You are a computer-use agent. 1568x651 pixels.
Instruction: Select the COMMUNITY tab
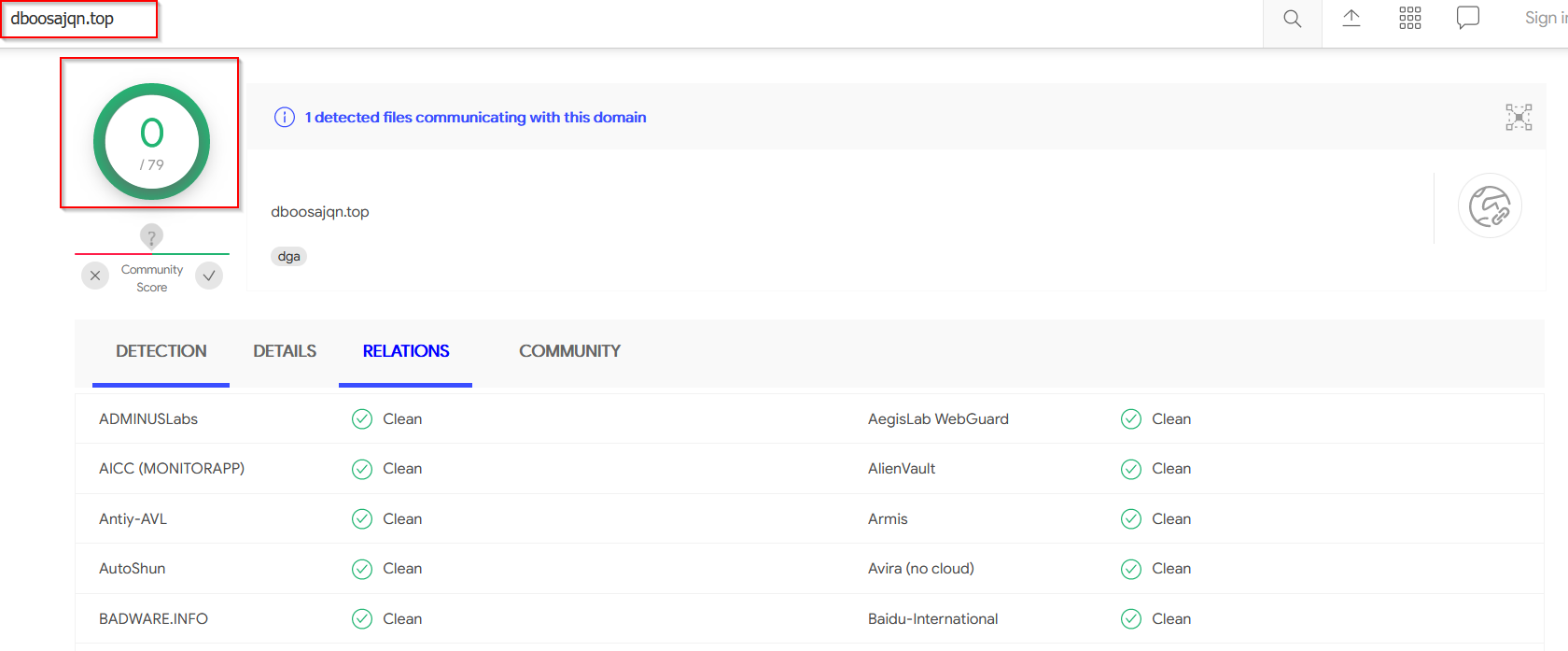569,351
